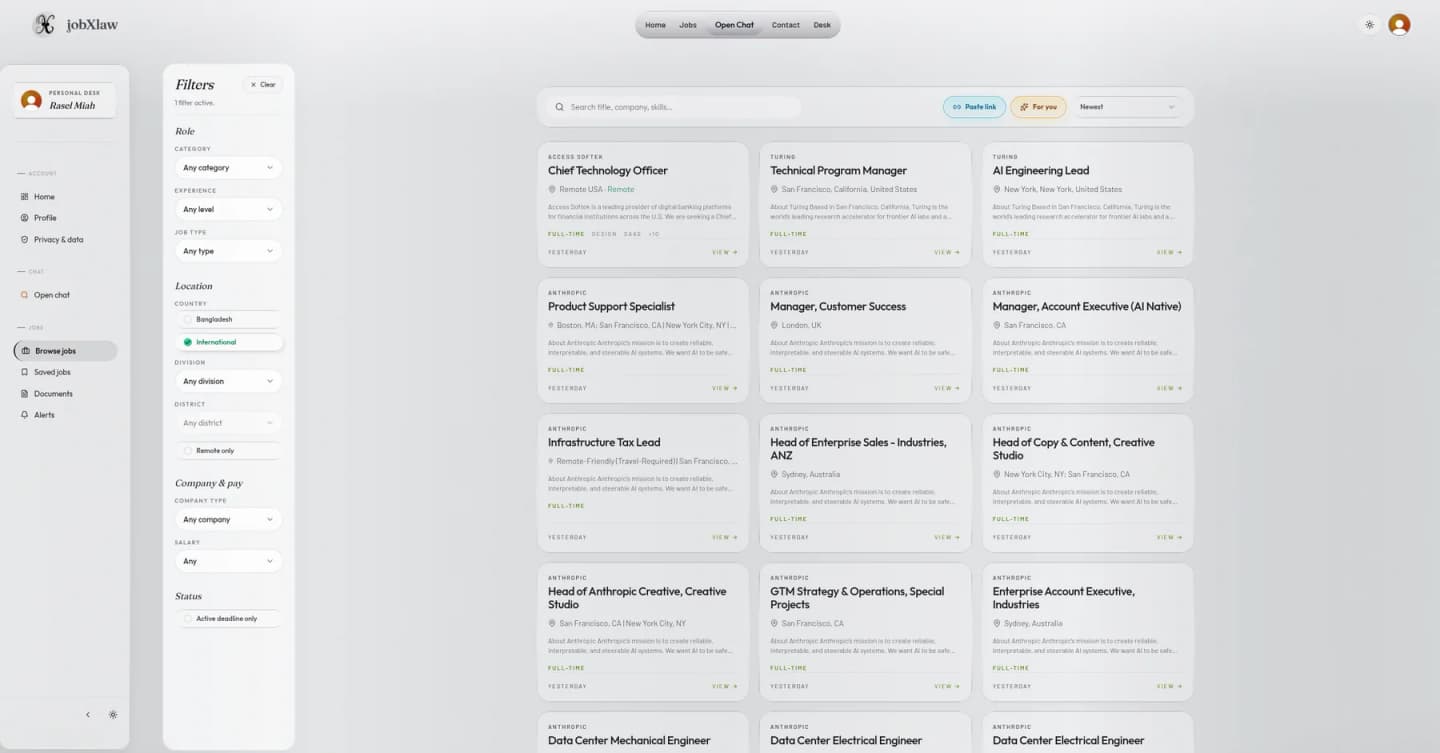The image size is (1440, 753).
Task: Open the Any type job type dropdown
Action: tap(229, 251)
